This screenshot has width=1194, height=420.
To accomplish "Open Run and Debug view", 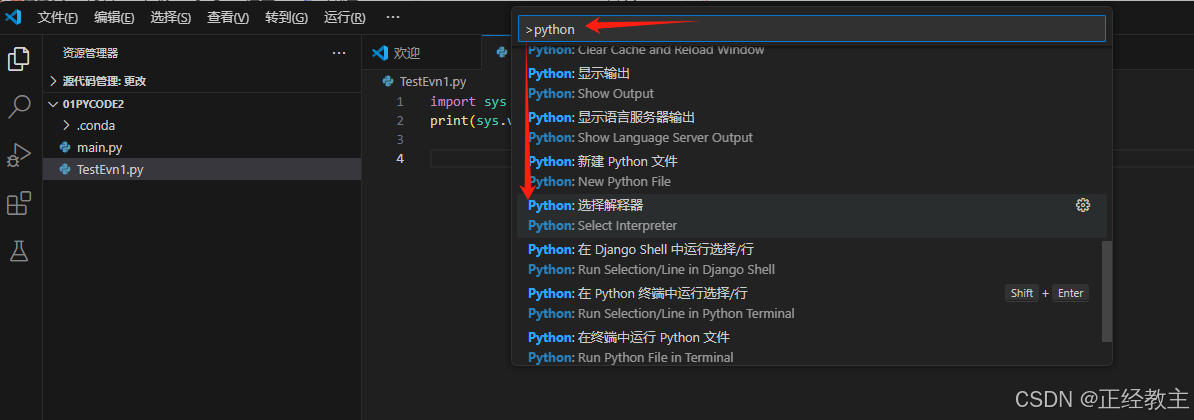I will coord(18,155).
